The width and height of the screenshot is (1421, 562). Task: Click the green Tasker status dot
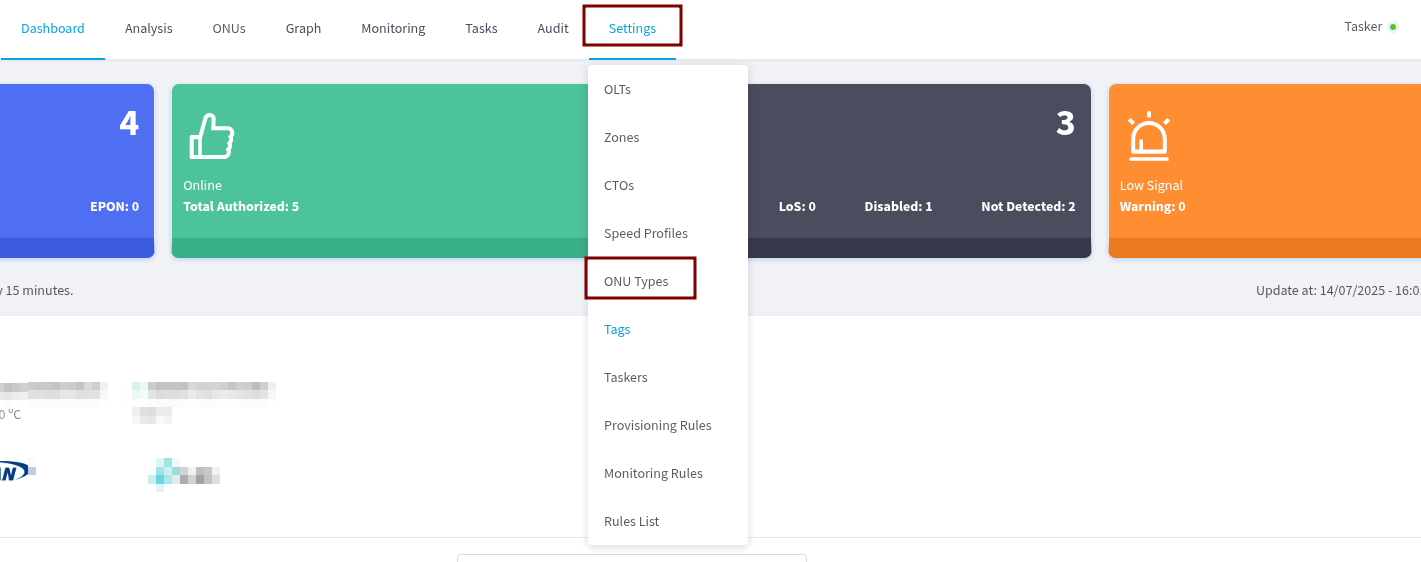point(1393,27)
